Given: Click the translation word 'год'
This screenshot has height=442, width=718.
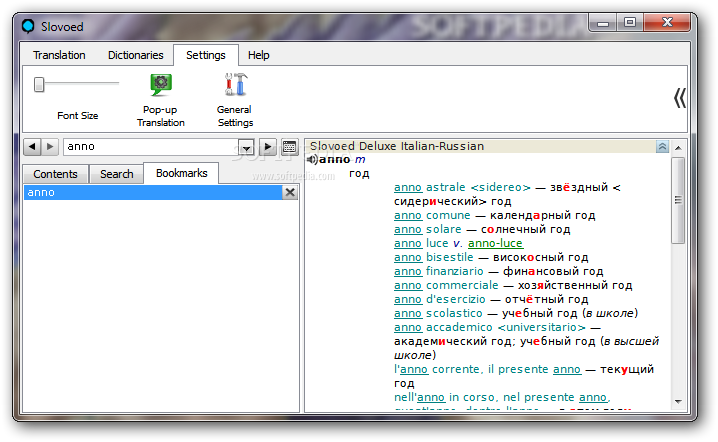Looking at the screenshot, I should tap(359, 174).
